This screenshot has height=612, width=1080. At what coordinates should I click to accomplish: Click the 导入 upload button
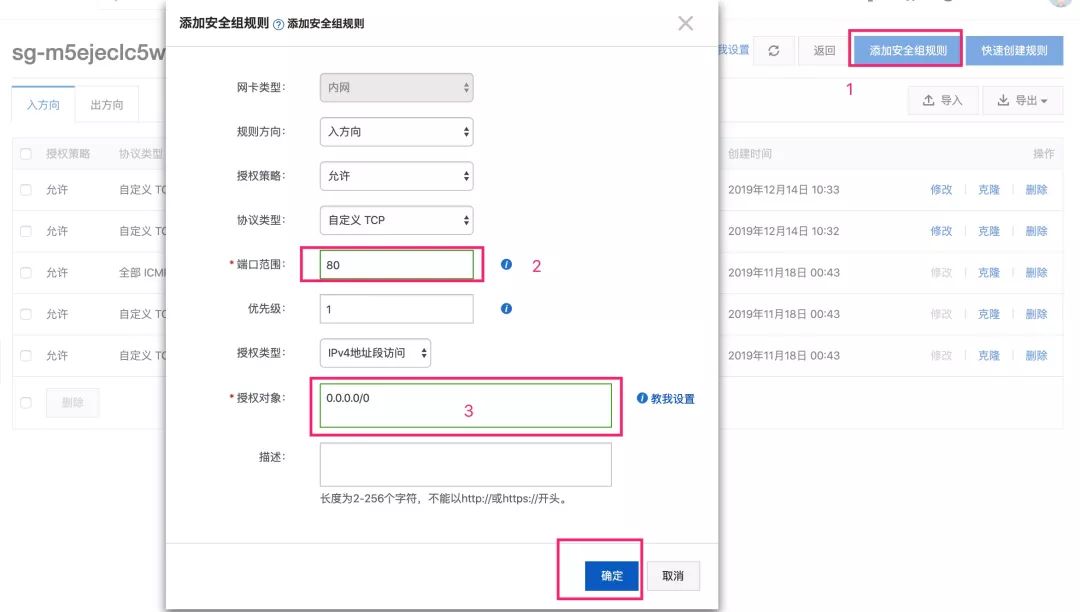pyautogui.click(x=942, y=101)
